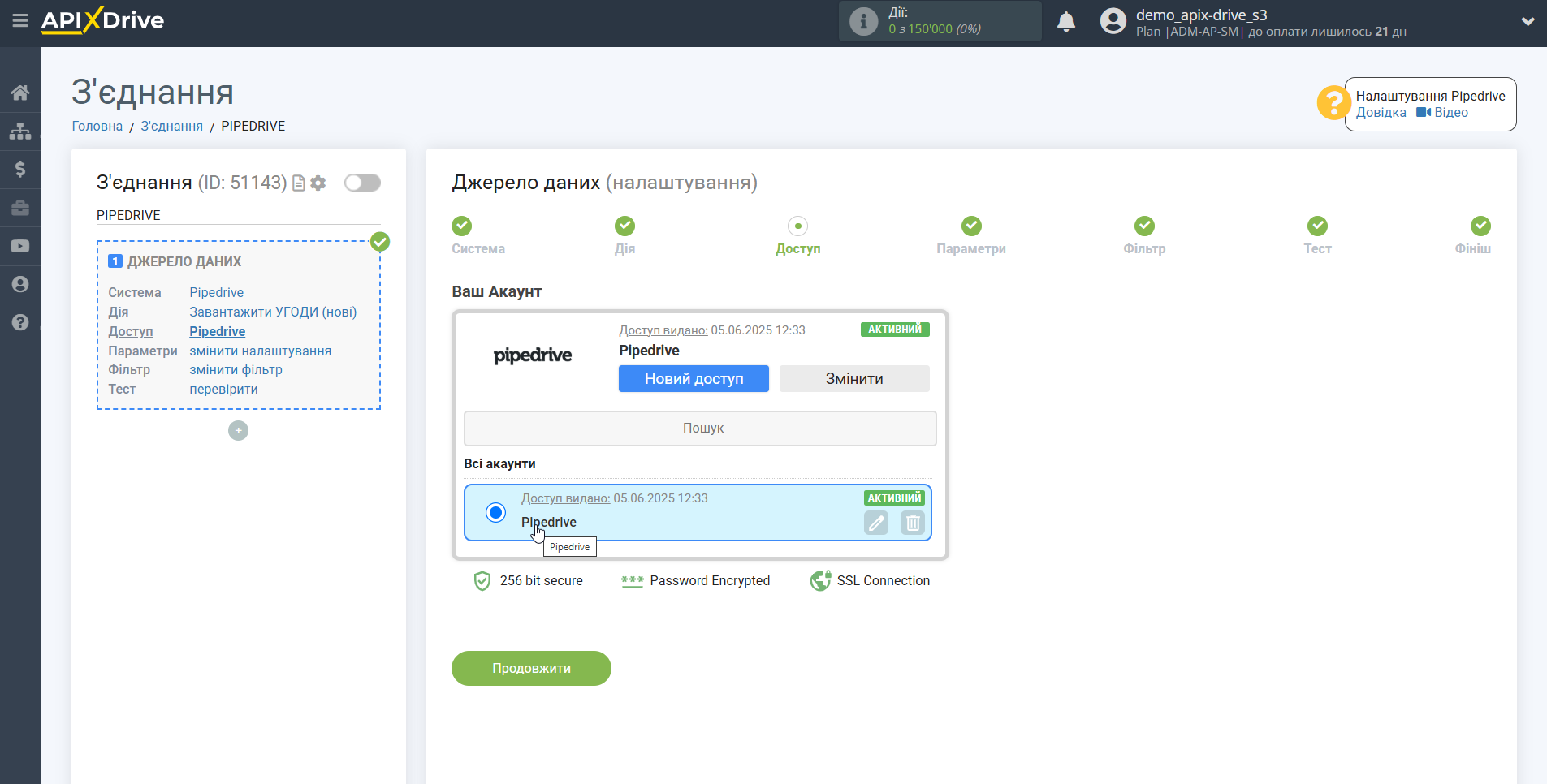1547x784 pixels.
Task: Open the connections sitemap sidebar icon
Action: (x=20, y=131)
